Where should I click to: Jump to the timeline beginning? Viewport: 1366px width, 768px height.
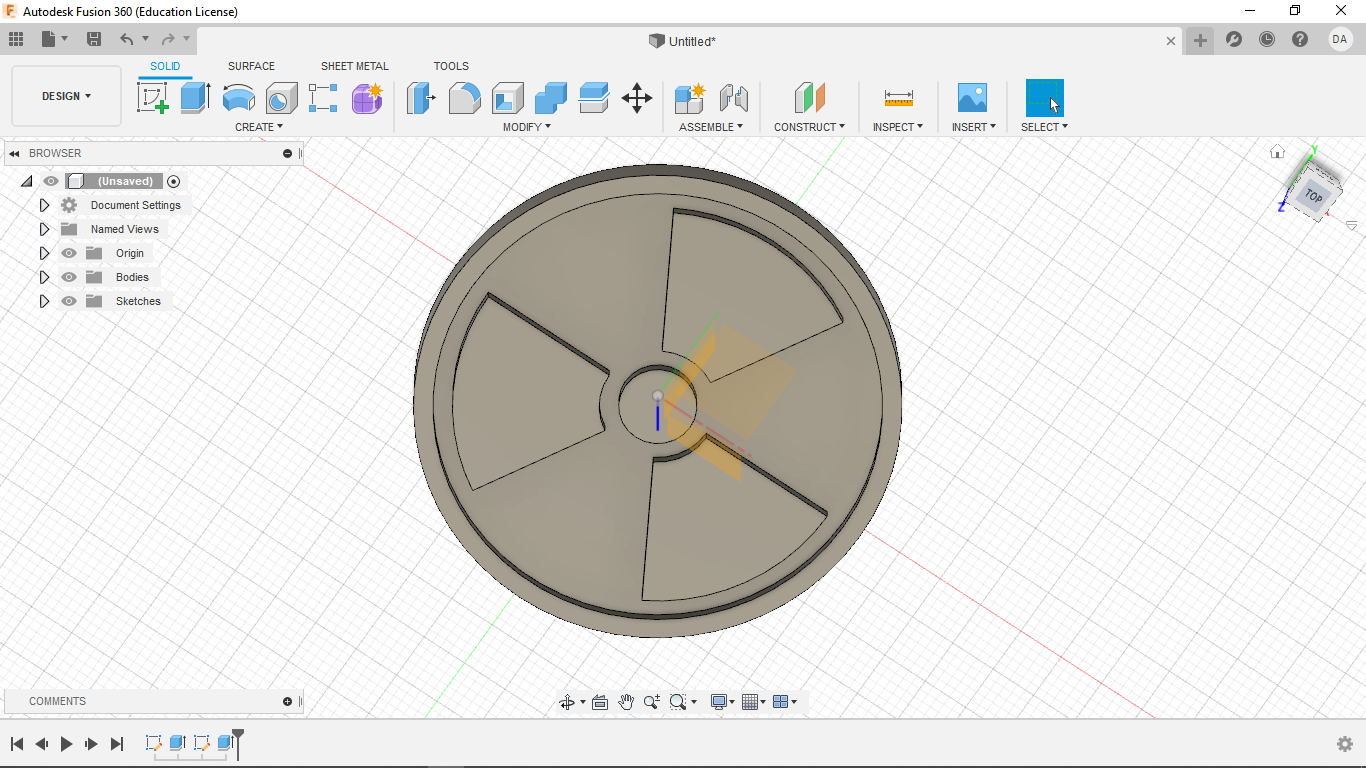pos(17,744)
